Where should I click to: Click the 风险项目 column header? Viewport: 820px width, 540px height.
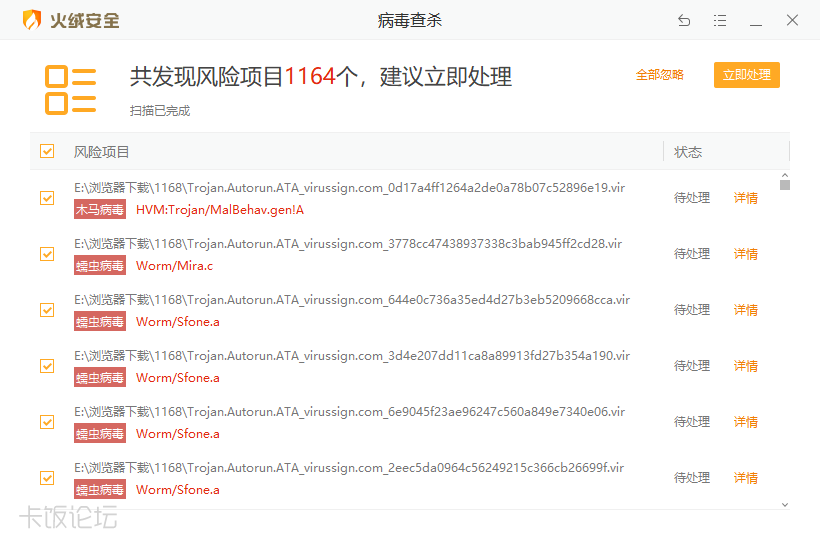click(102, 152)
